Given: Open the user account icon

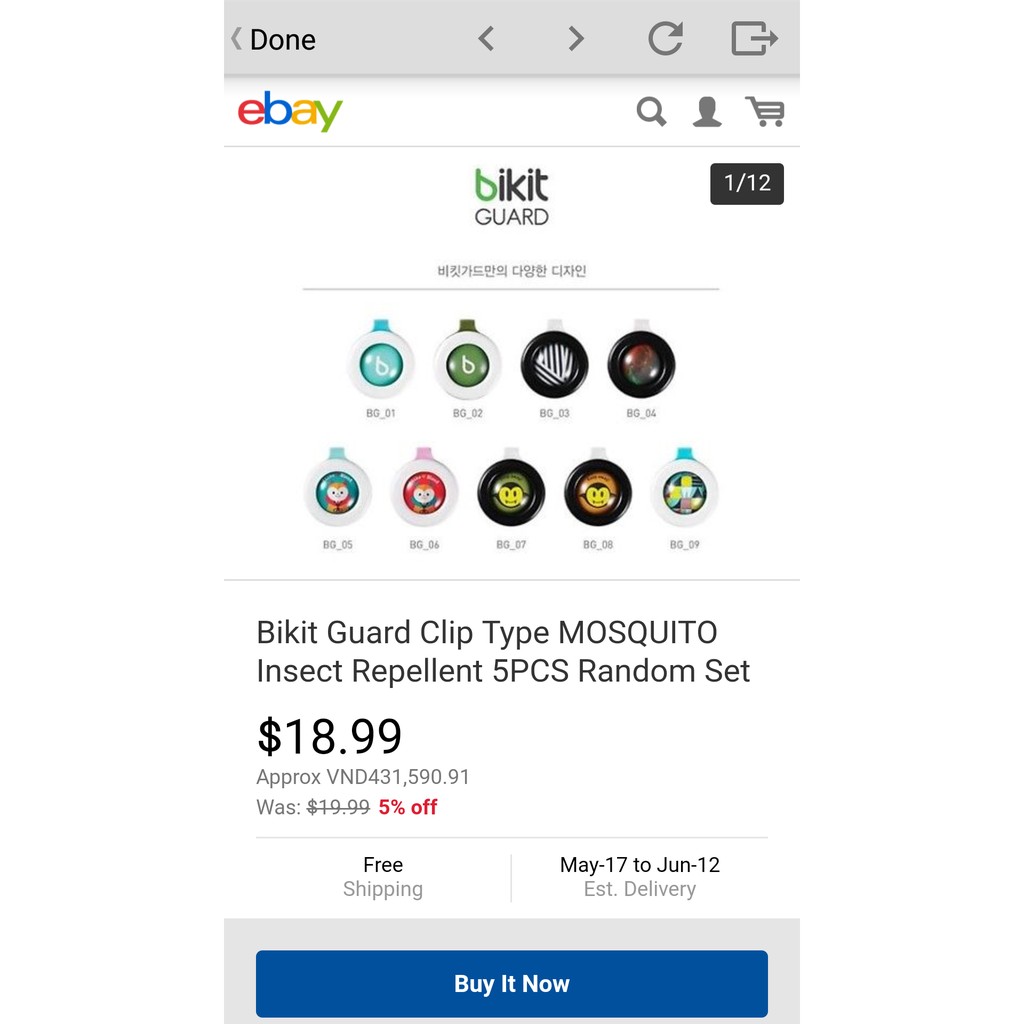Looking at the screenshot, I should click(x=707, y=112).
